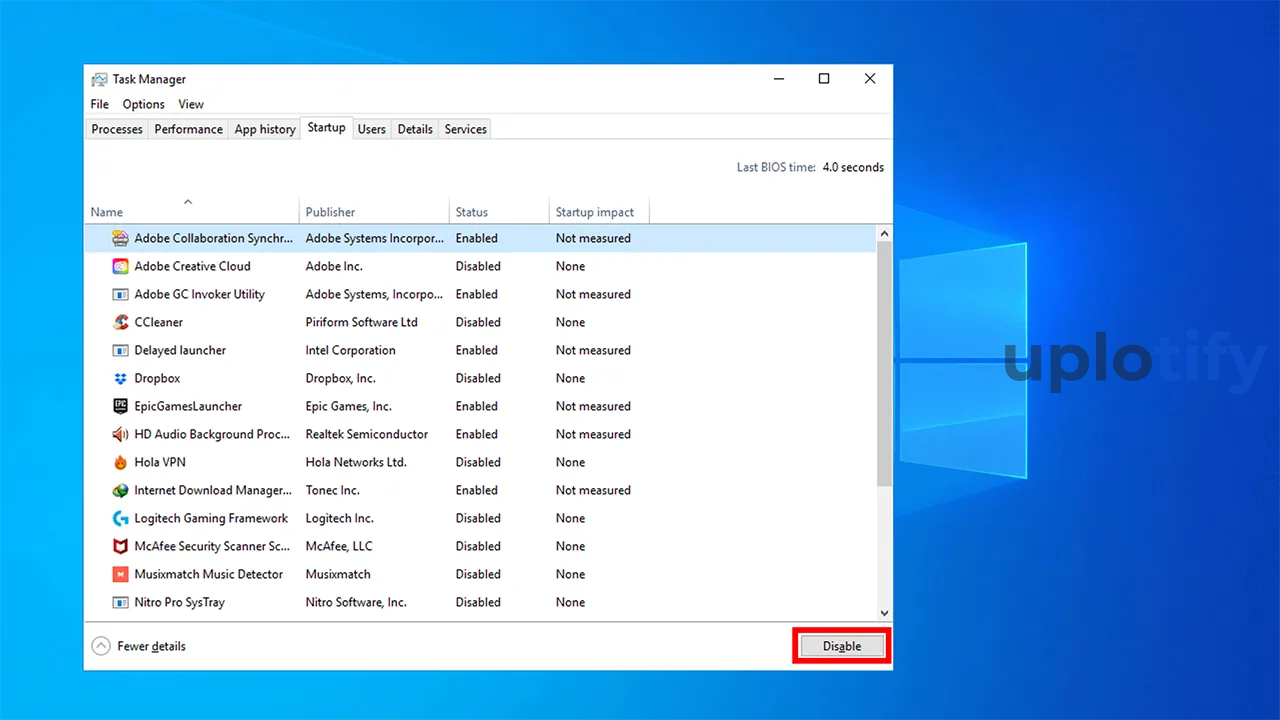
Task: Sort by the Publisher column header
Action: click(x=374, y=211)
